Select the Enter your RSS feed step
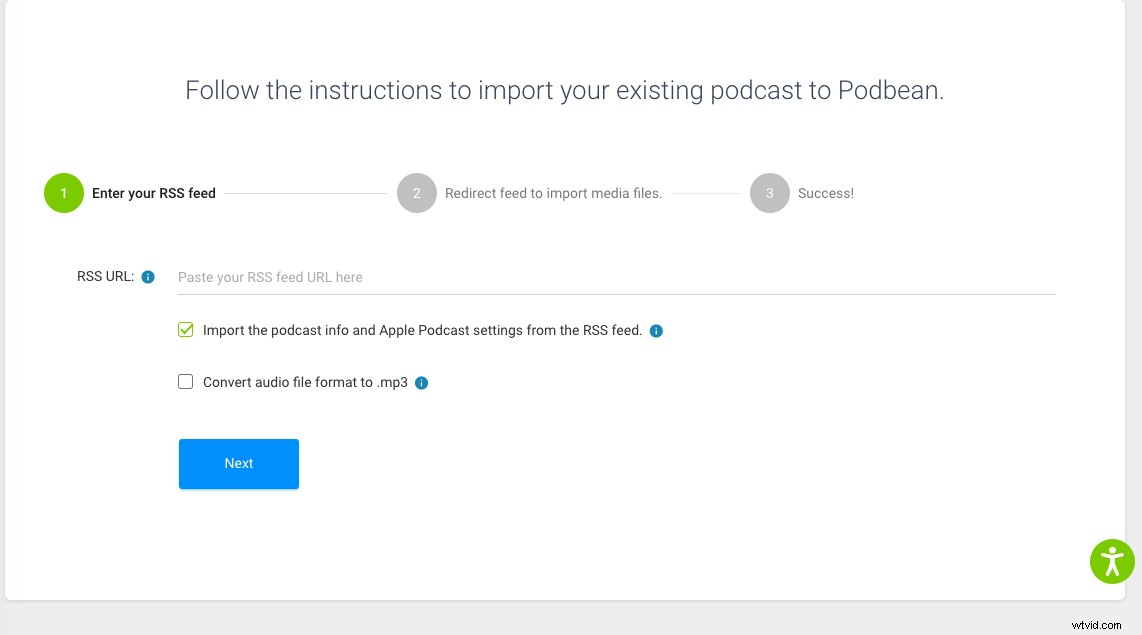 point(153,193)
